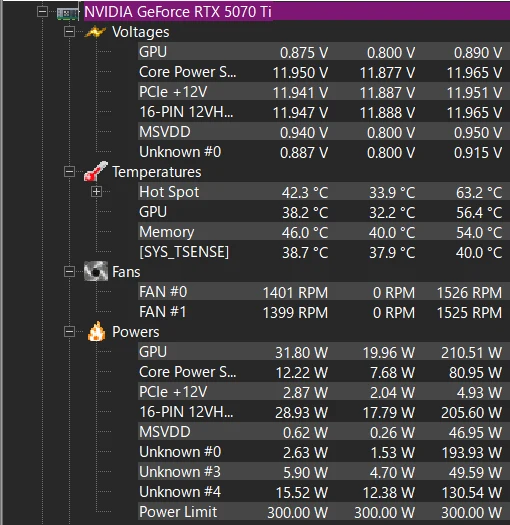
Task: Select MSVDD under Voltages
Action: pos(165,132)
